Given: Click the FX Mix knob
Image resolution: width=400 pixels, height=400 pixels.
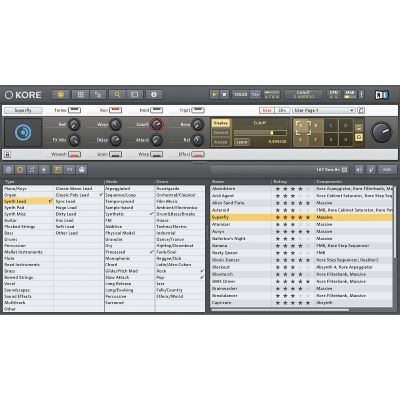Looking at the screenshot, I should pos(74,140).
